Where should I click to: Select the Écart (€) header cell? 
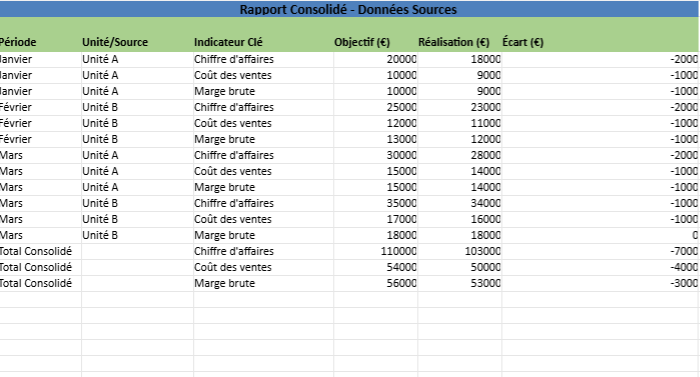(600, 42)
